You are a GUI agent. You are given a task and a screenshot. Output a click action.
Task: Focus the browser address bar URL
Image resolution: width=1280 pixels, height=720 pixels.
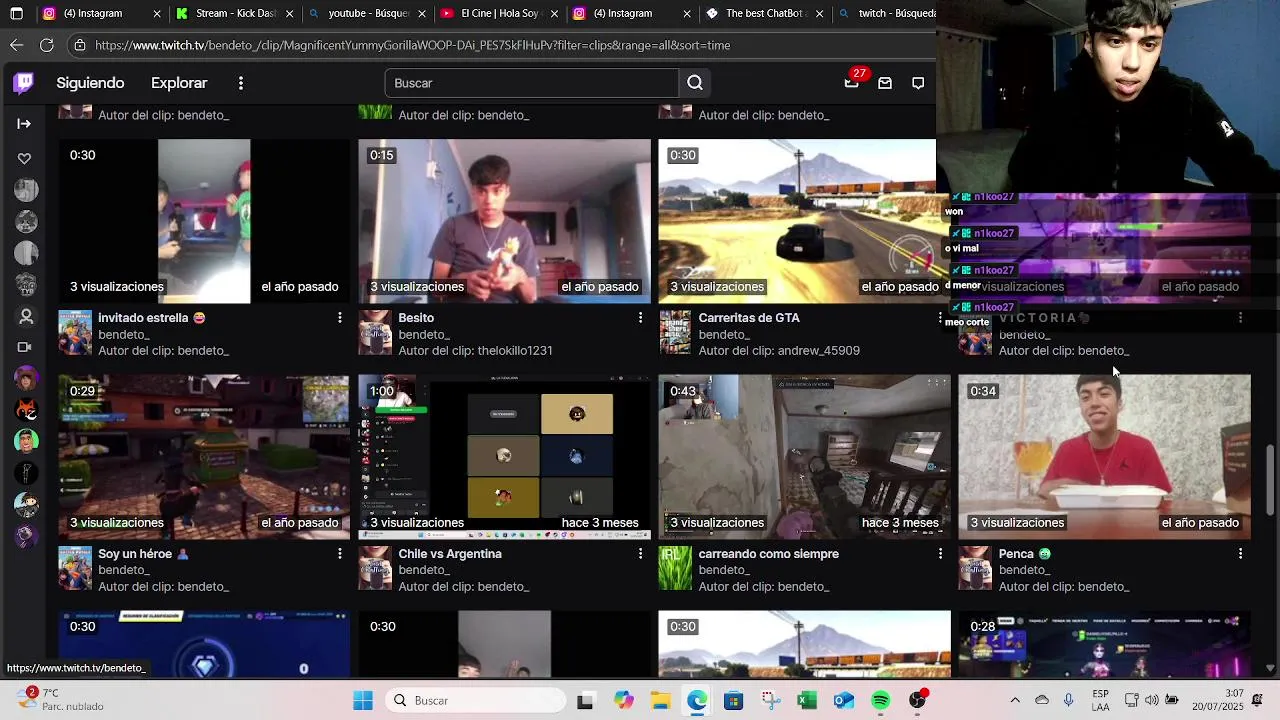[x=412, y=45]
